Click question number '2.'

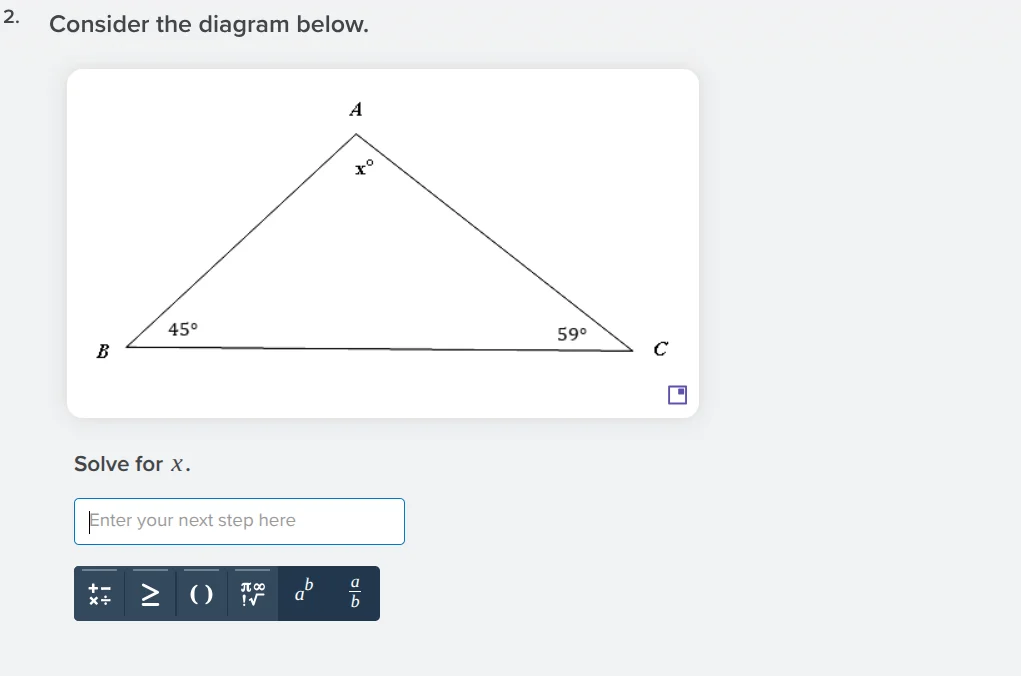pyautogui.click(x=11, y=17)
